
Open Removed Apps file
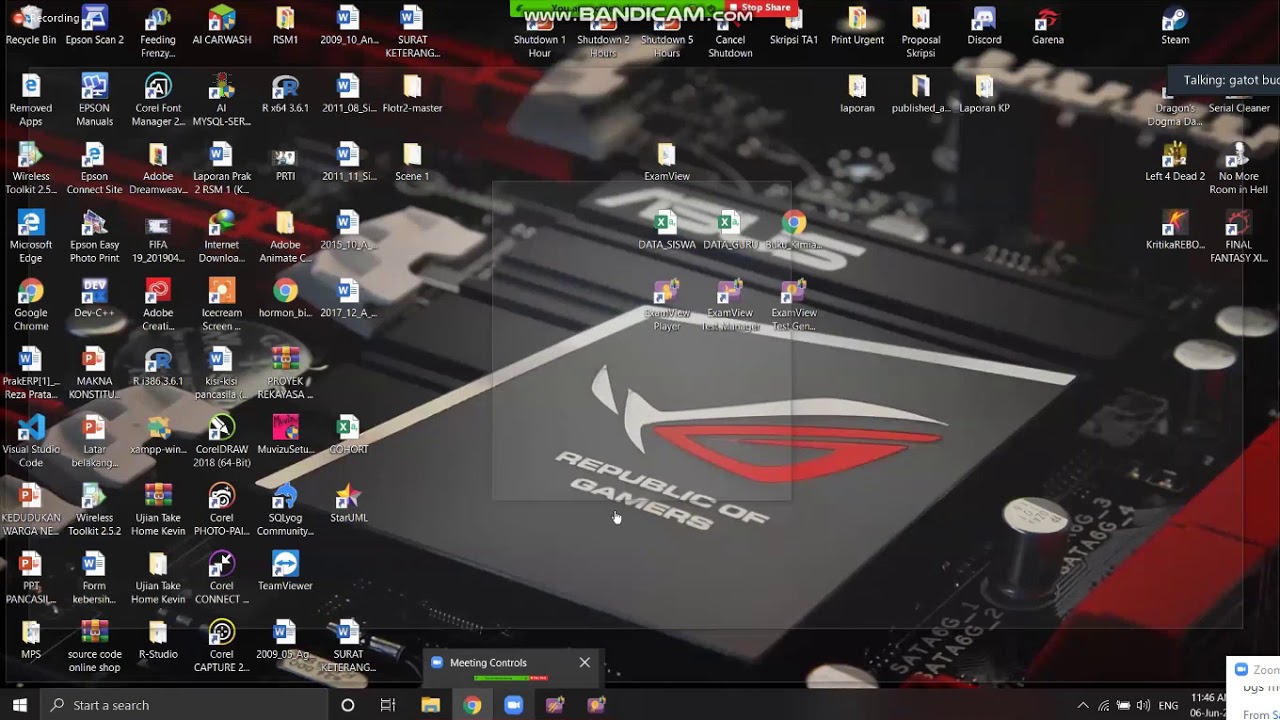31,101
